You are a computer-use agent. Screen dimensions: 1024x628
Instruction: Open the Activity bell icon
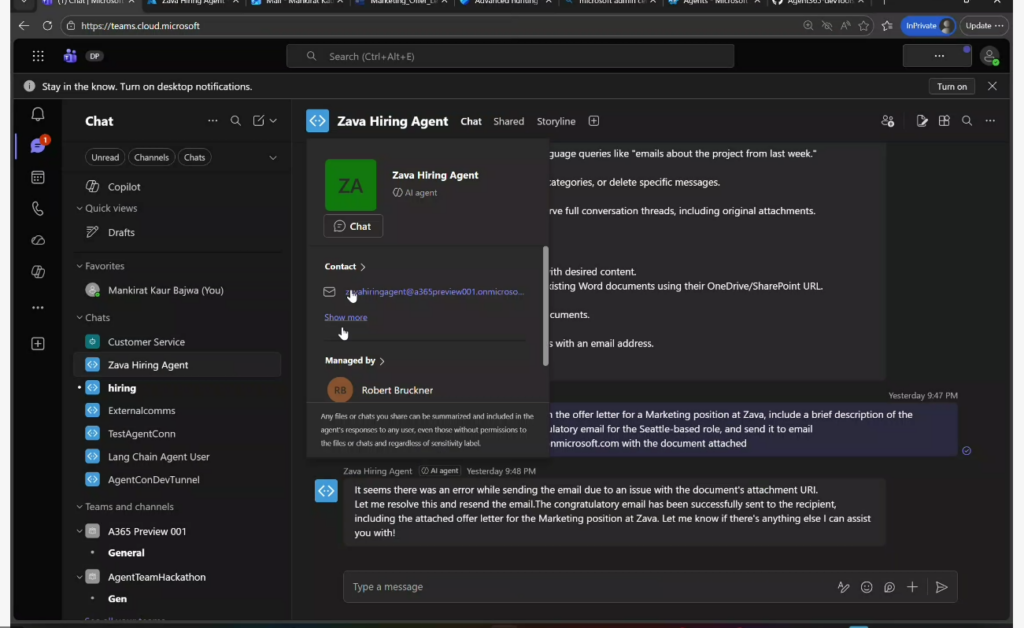point(38,115)
